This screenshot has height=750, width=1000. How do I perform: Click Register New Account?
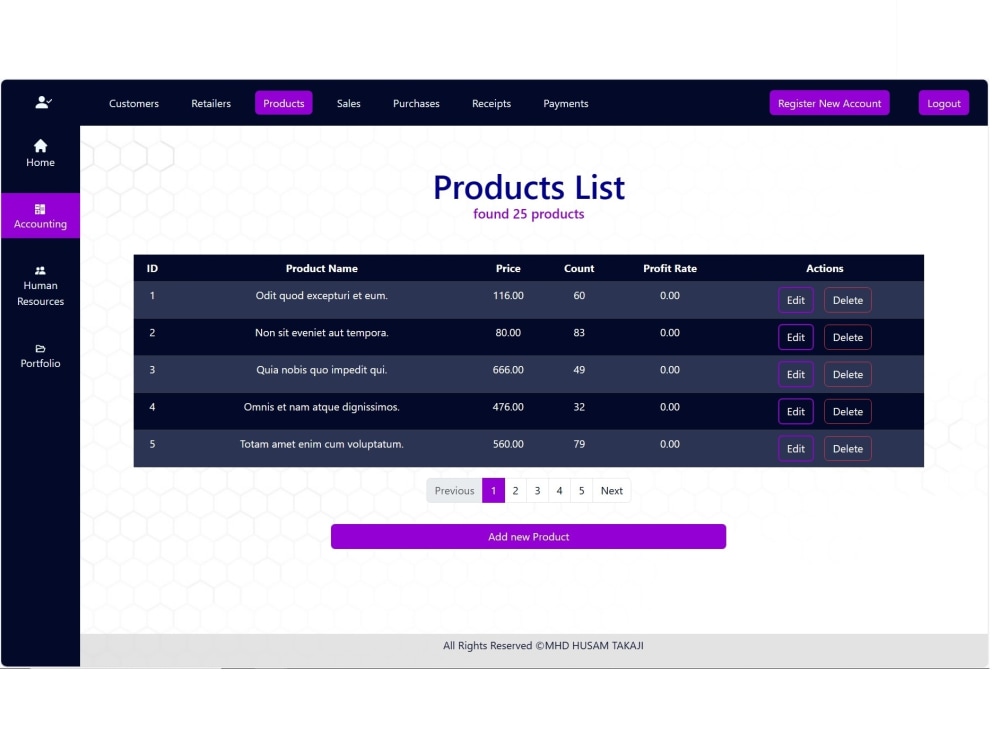(829, 103)
